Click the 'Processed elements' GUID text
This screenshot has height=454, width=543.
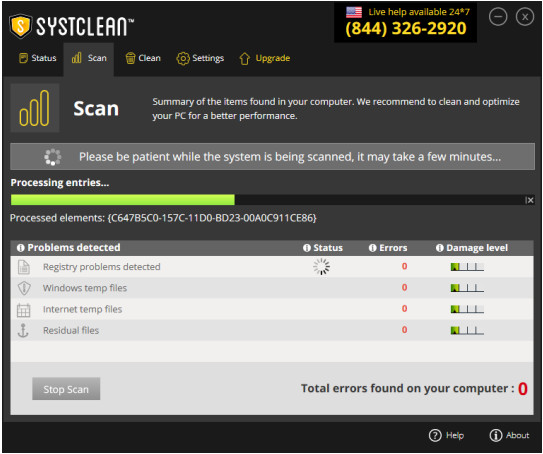click(x=212, y=218)
